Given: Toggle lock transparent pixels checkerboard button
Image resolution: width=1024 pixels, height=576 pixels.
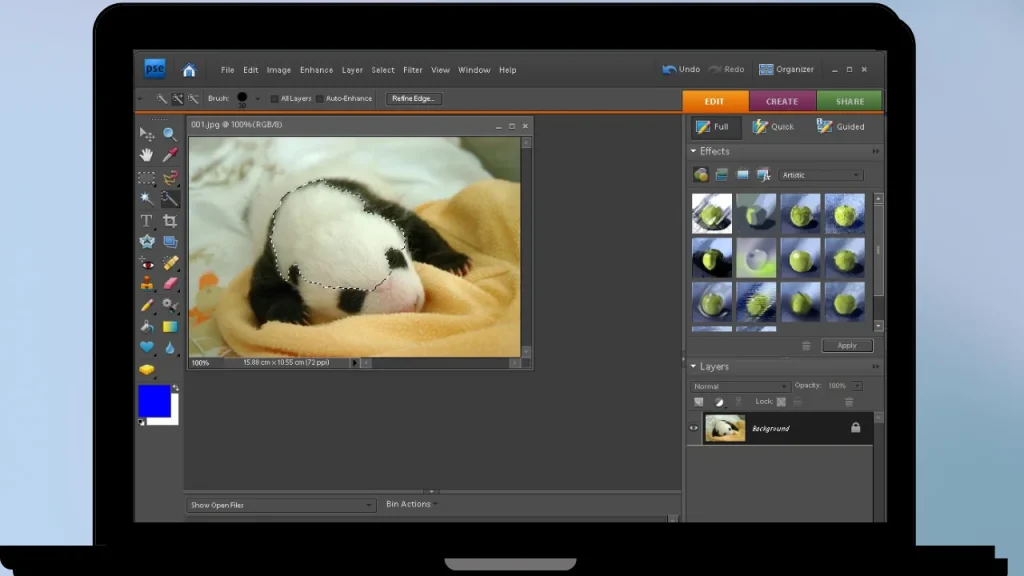Looking at the screenshot, I should tap(781, 402).
